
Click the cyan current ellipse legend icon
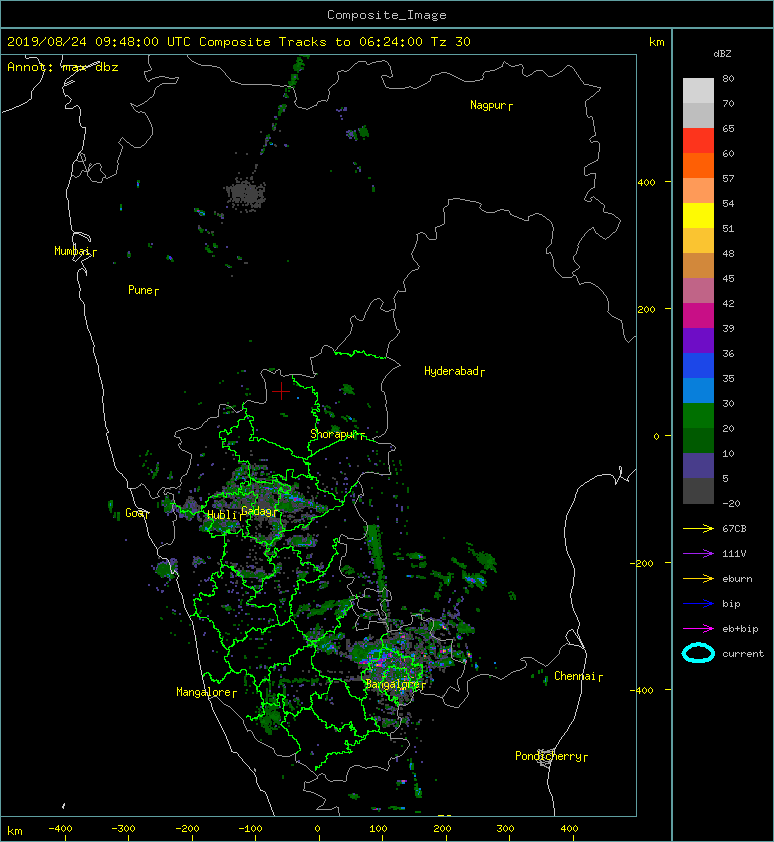coord(698,653)
